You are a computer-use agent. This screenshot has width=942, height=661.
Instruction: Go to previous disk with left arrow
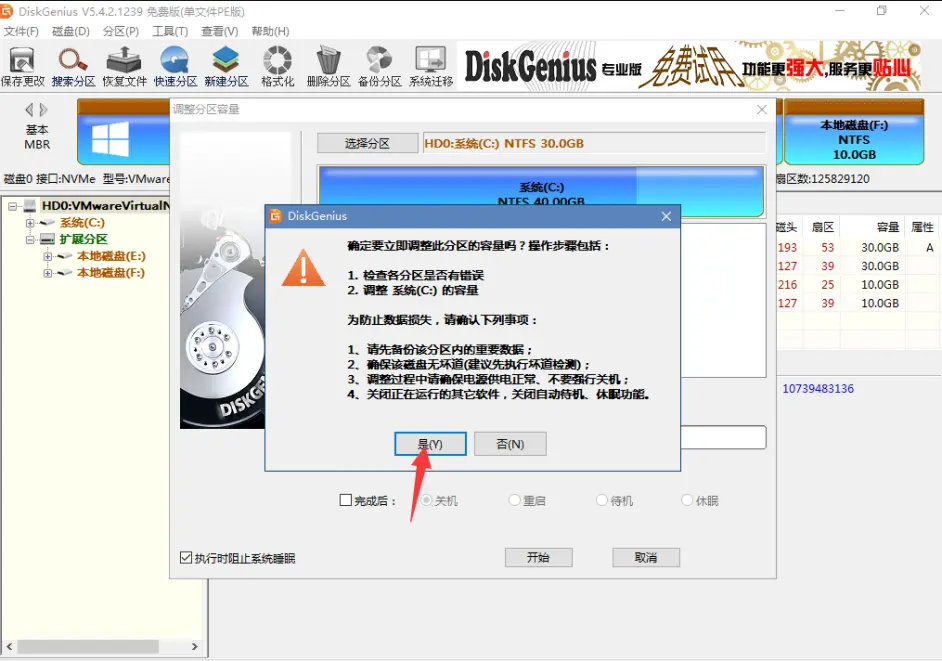coord(29,110)
